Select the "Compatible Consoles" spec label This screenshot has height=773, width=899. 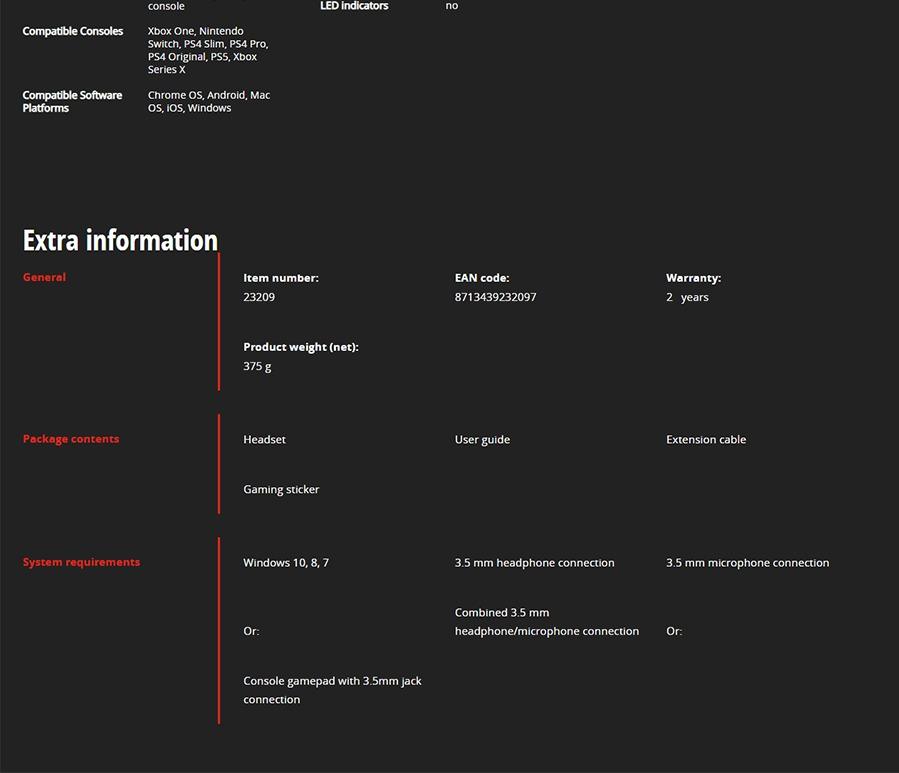tap(73, 31)
